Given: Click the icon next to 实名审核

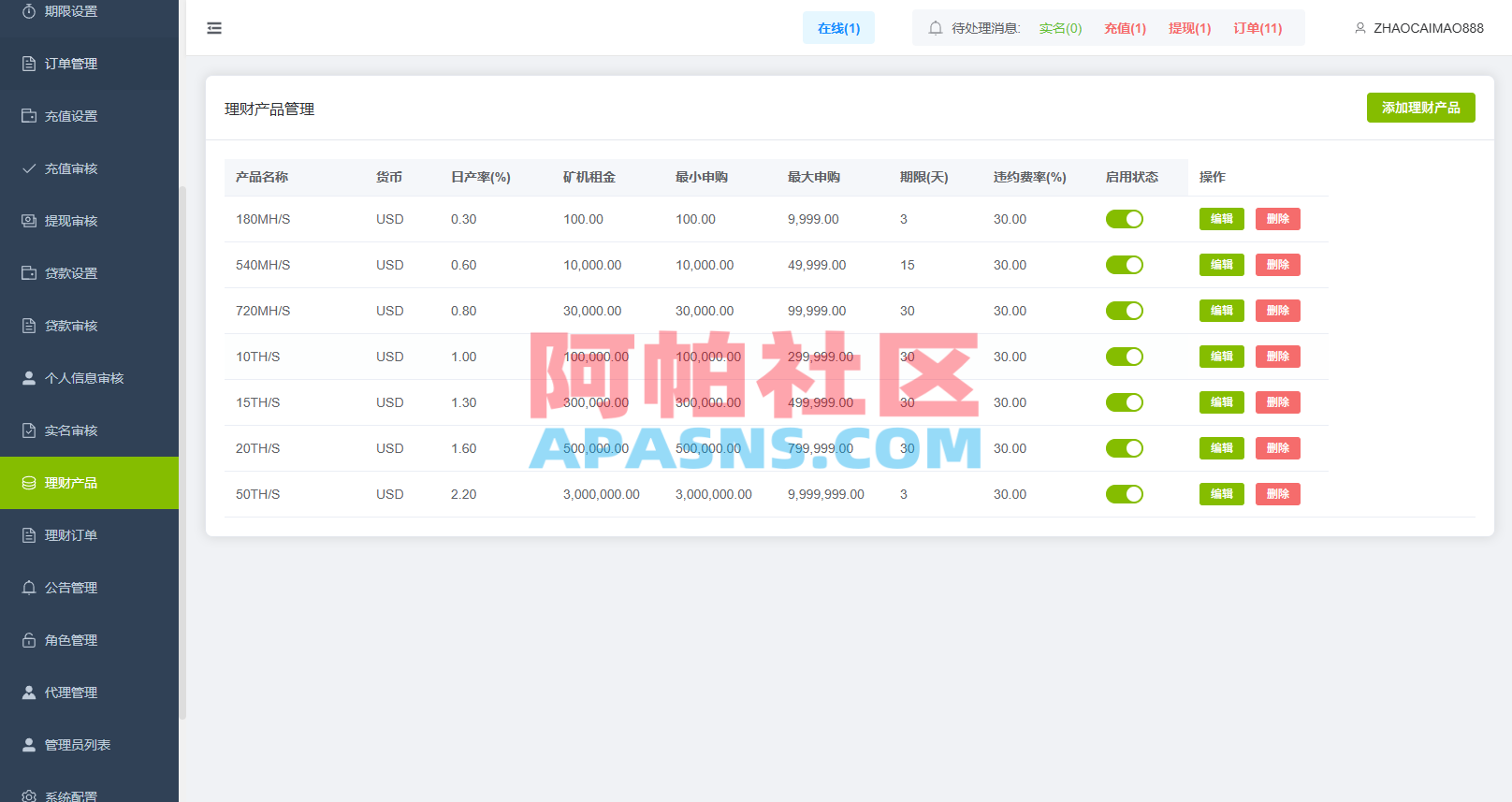Looking at the screenshot, I should click(x=29, y=430).
